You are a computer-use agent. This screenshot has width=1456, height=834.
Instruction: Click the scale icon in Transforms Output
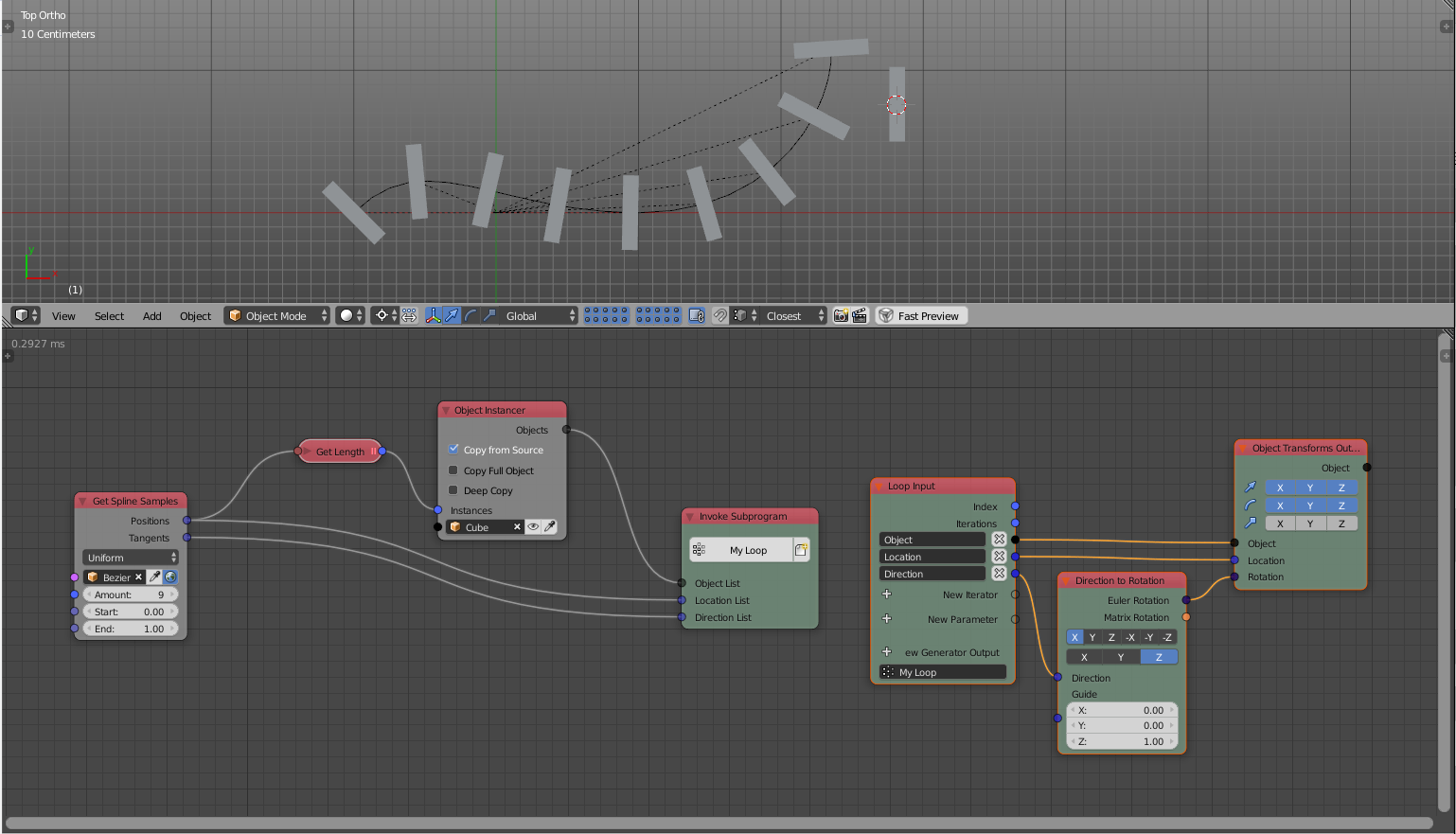pyautogui.click(x=1250, y=523)
